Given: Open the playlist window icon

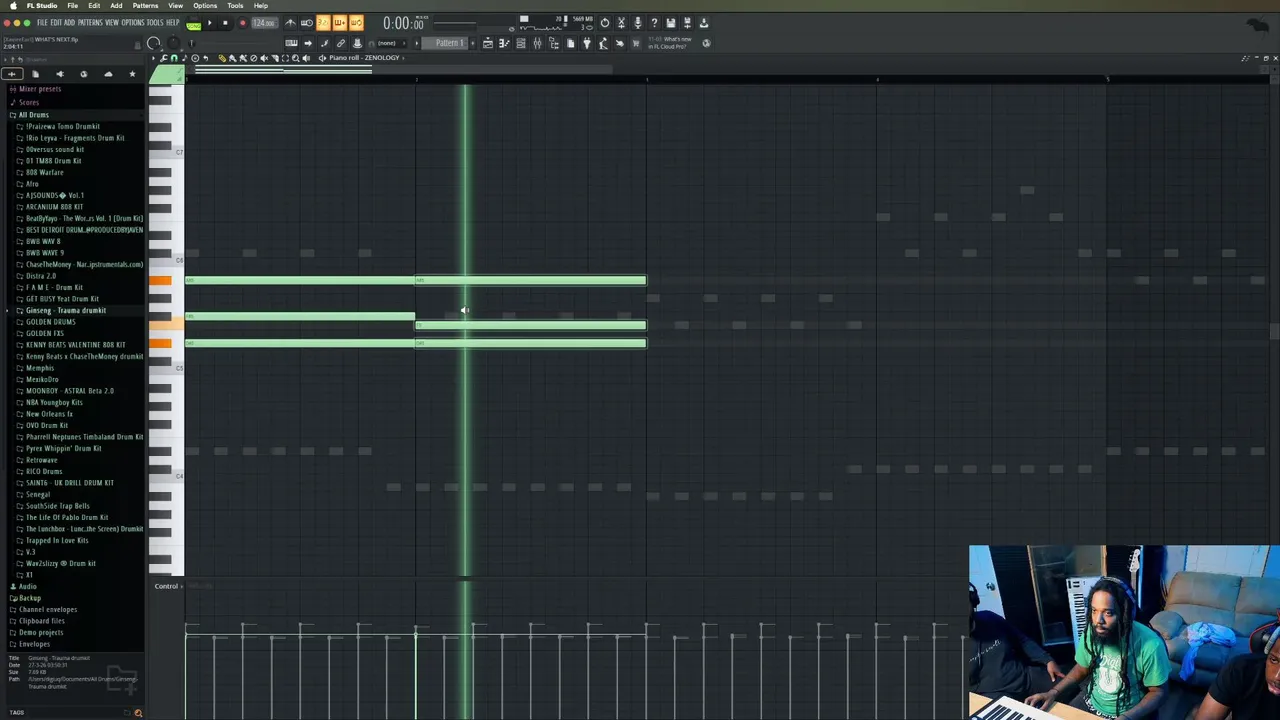Looking at the screenshot, I should (487, 43).
